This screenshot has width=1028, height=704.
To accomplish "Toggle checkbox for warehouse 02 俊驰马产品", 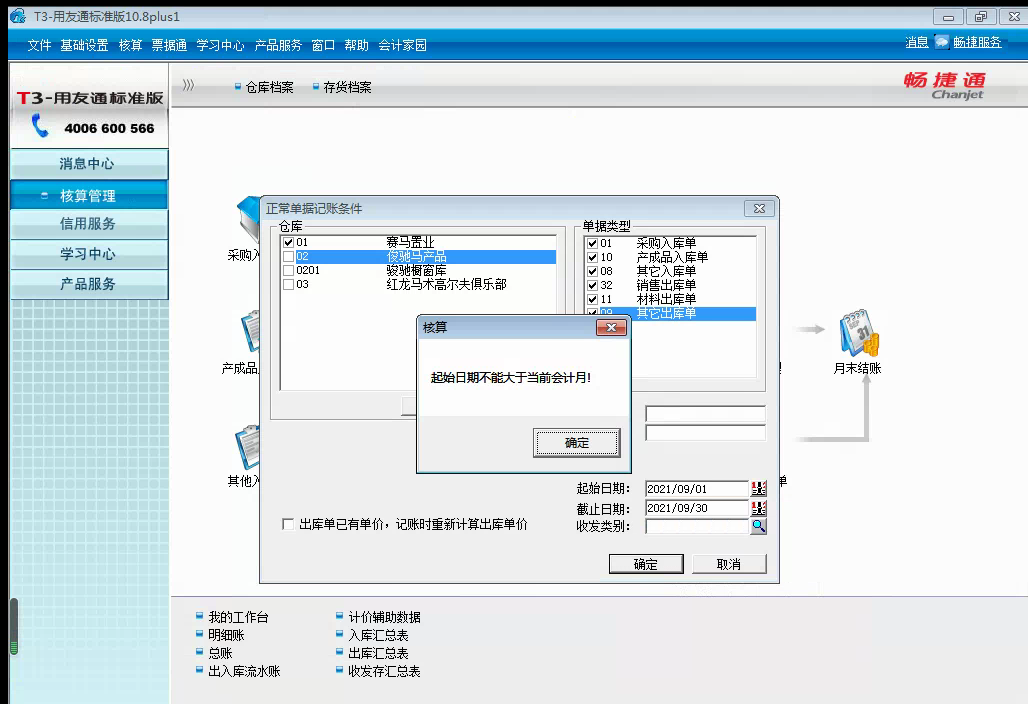I will tap(288, 256).
